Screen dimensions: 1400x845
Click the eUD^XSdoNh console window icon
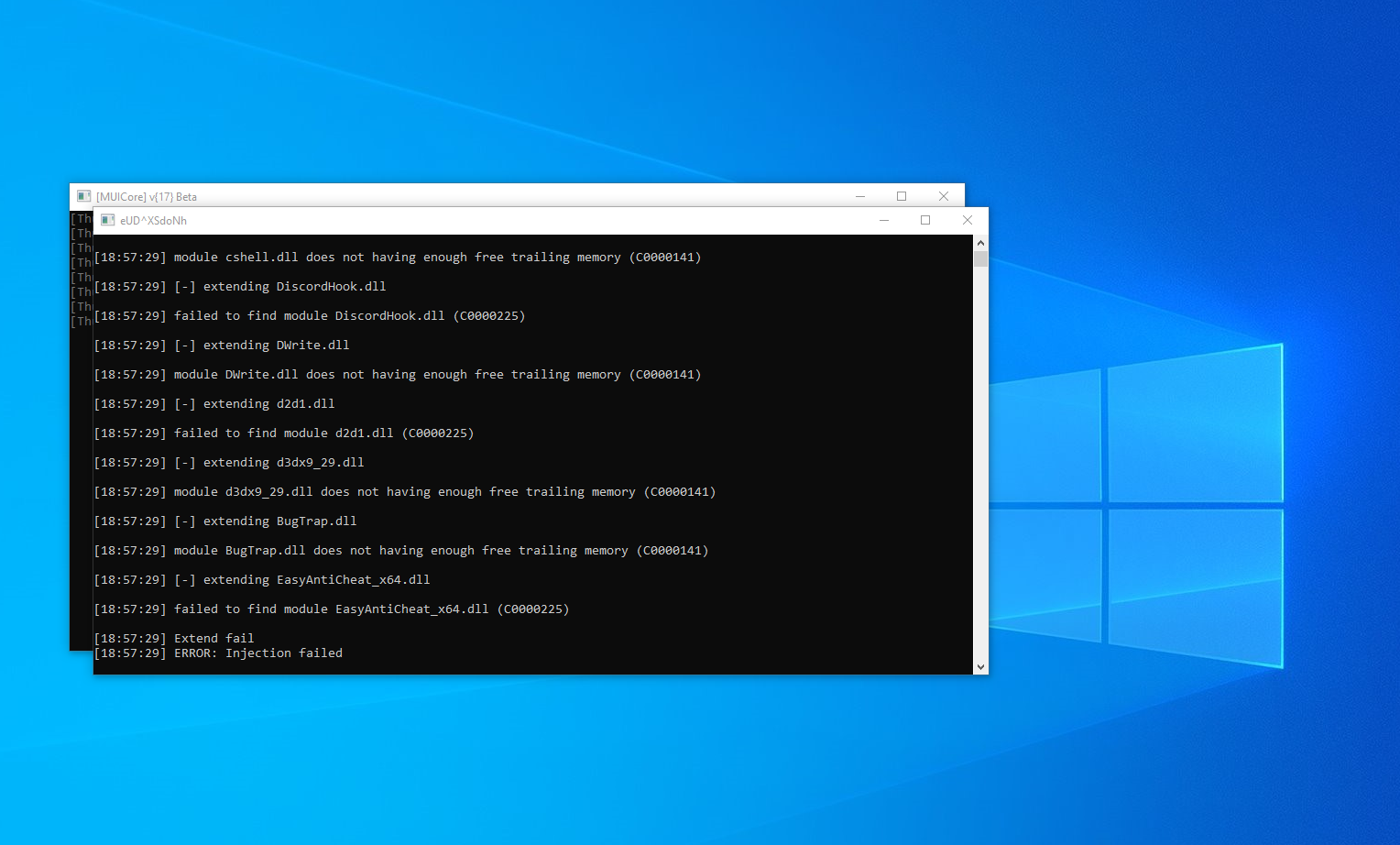pos(107,220)
